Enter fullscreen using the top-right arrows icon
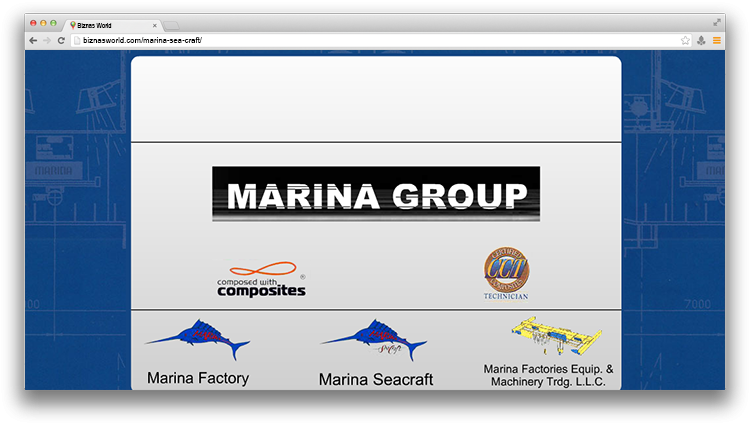This screenshot has width=750, height=425. pyautogui.click(x=717, y=22)
